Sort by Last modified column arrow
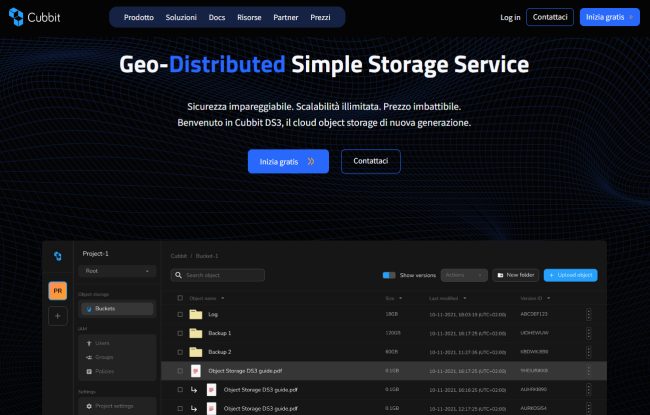650x415 pixels. point(465,299)
